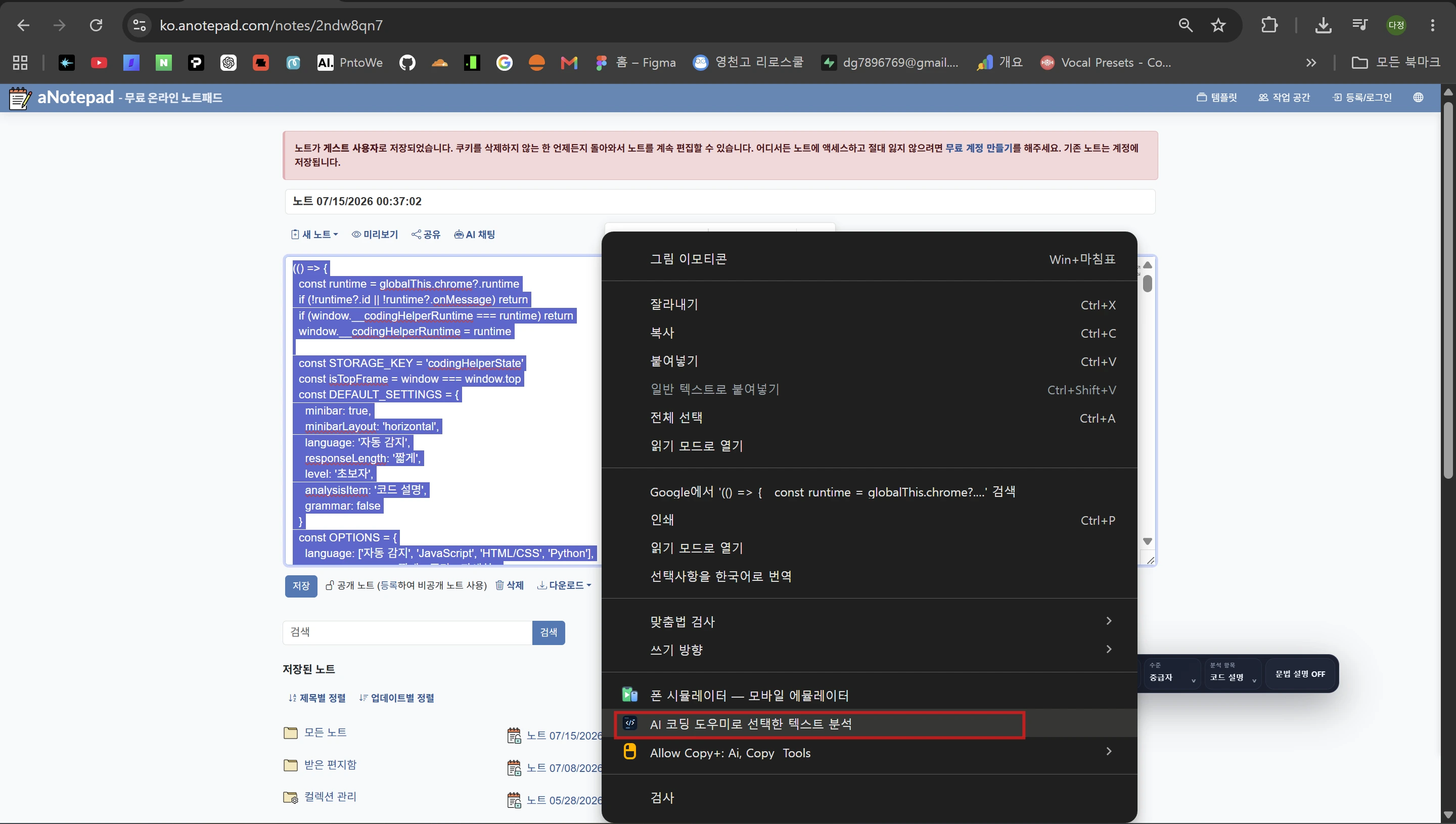Screen dimensions: 1456x824
Task: Choose 검사 at the bottom of the context menu
Action: point(869,797)
